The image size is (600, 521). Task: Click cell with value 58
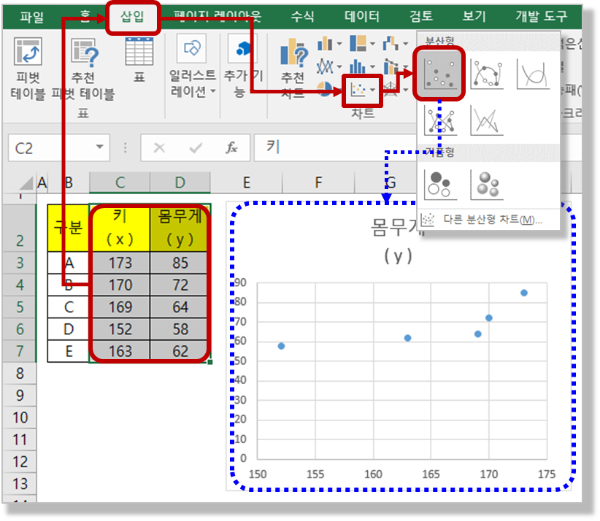pos(180,329)
